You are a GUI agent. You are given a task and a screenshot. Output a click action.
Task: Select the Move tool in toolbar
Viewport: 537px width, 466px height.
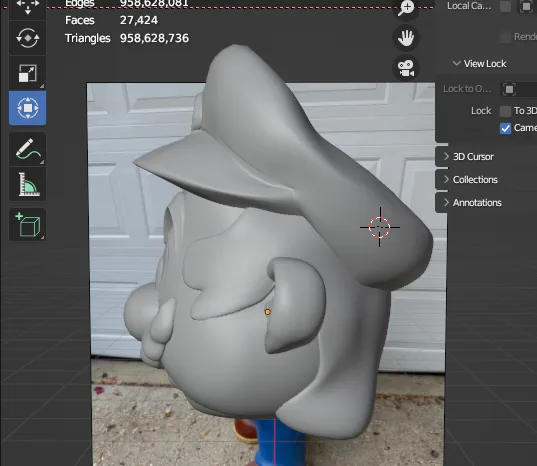(x=27, y=7)
